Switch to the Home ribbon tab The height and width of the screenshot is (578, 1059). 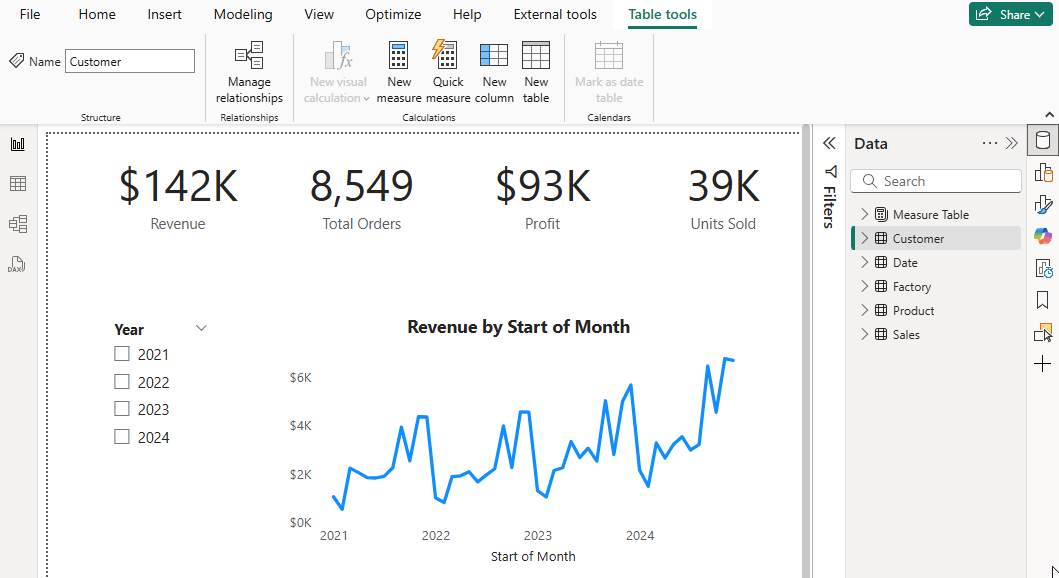point(97,14)
